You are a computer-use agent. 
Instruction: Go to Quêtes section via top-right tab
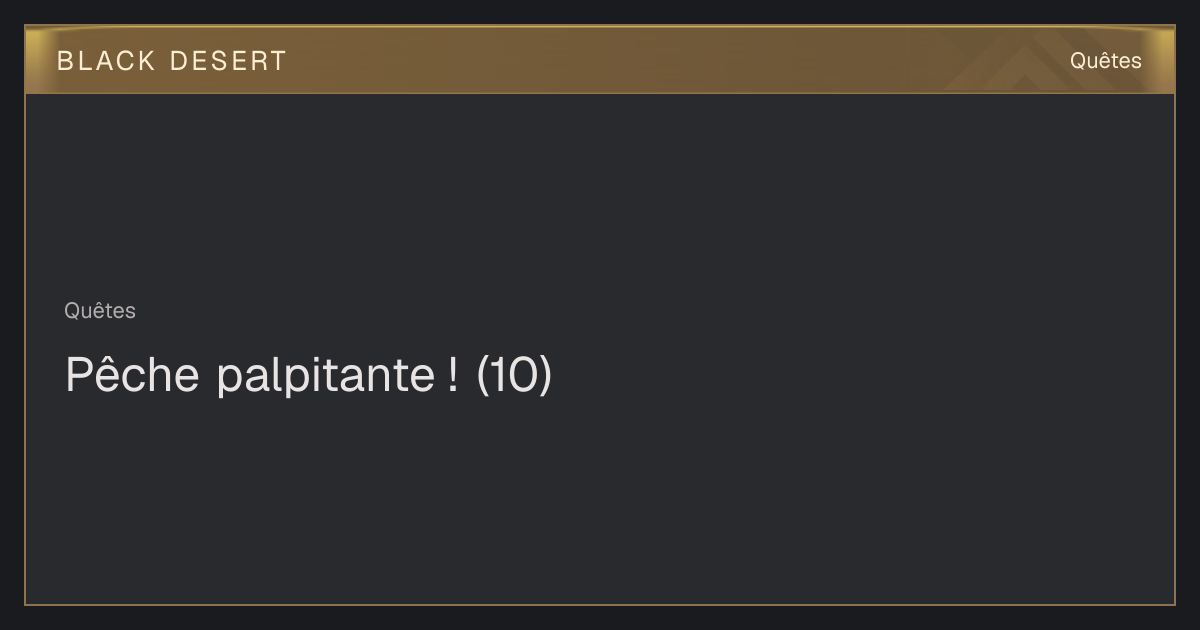[1105, 60]
